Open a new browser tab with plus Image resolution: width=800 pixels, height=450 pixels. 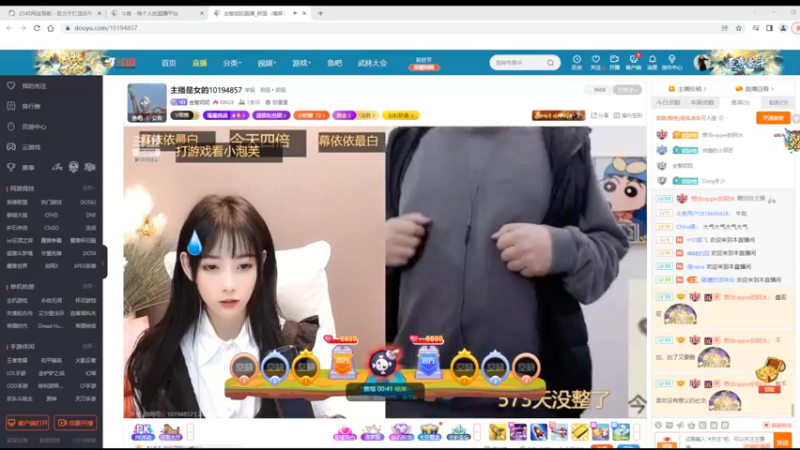click(x=320, y=13)
